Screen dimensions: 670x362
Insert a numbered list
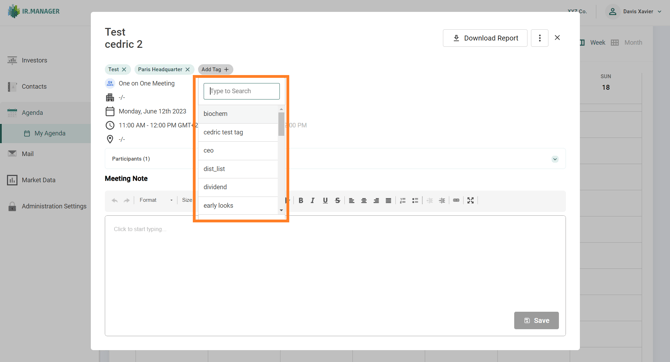tap(403, 200)
